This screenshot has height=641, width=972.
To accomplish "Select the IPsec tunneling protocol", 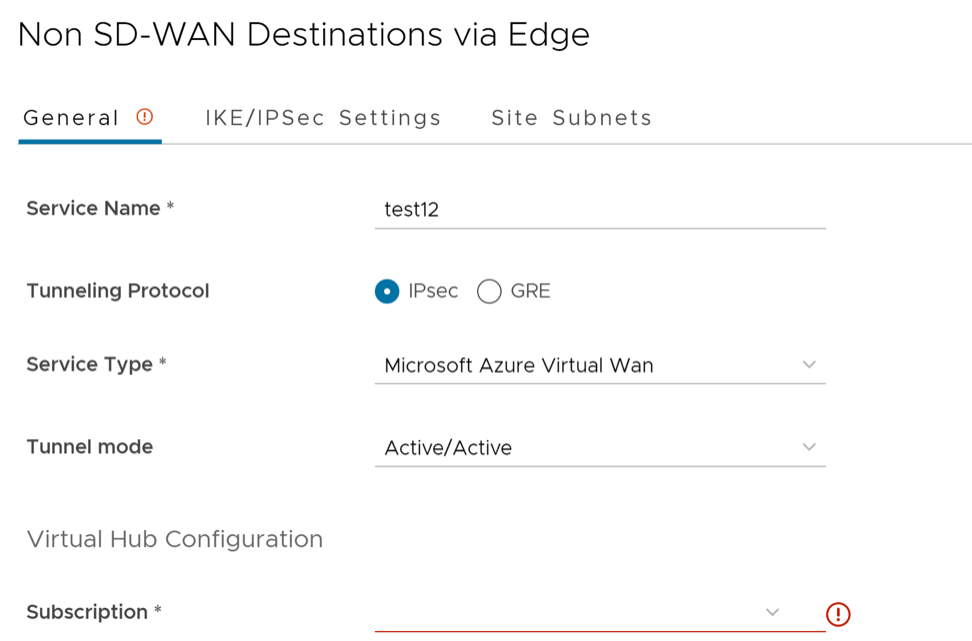I will (387, 291).
